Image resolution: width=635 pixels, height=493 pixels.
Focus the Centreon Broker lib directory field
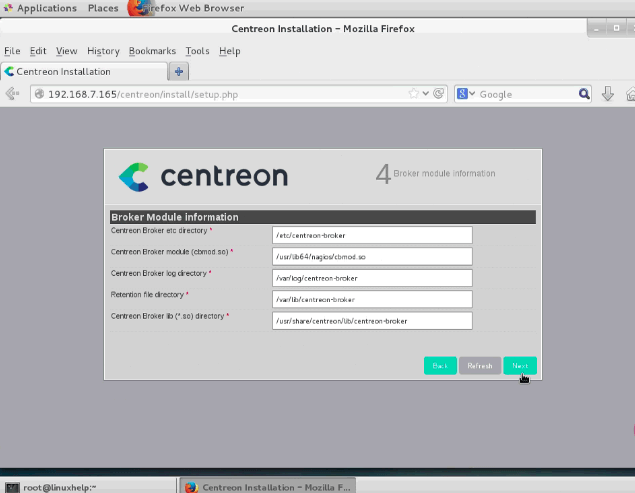(372, 321)
